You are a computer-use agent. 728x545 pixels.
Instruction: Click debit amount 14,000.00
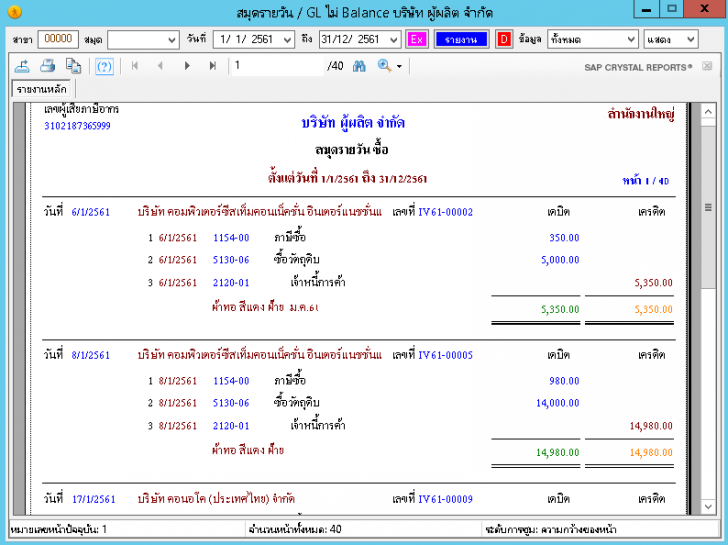[558, 403]
